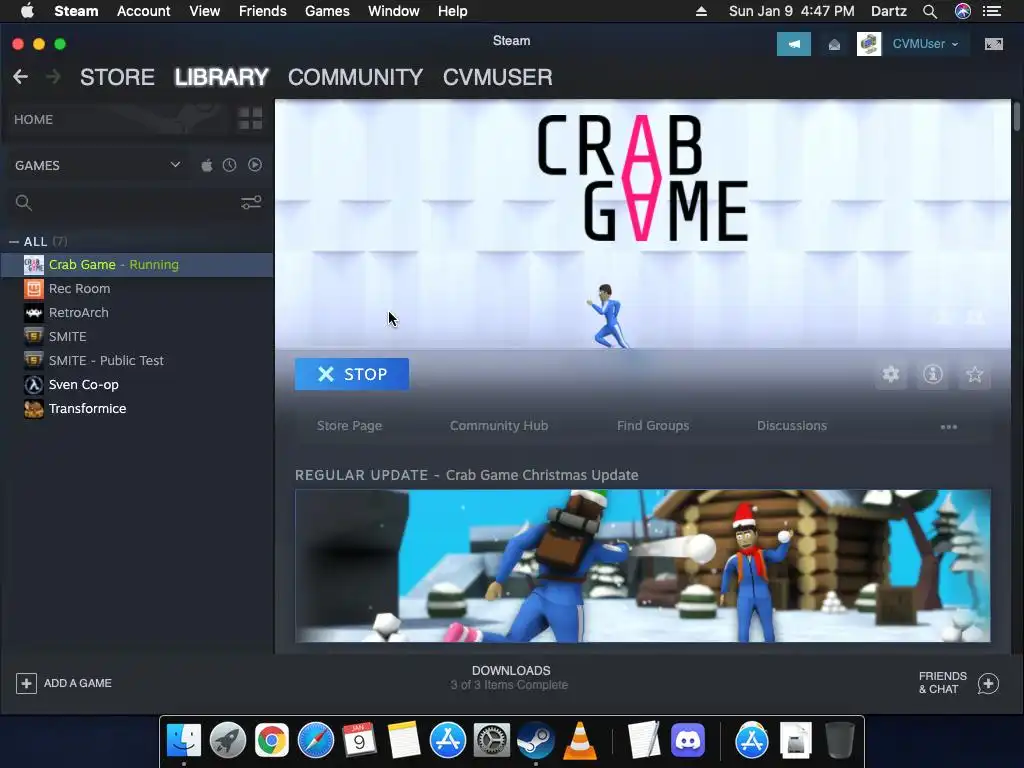Screen dimensions: 1024x768
Task: Launch Google Chrome from the Dock
Action: [272, 740]
